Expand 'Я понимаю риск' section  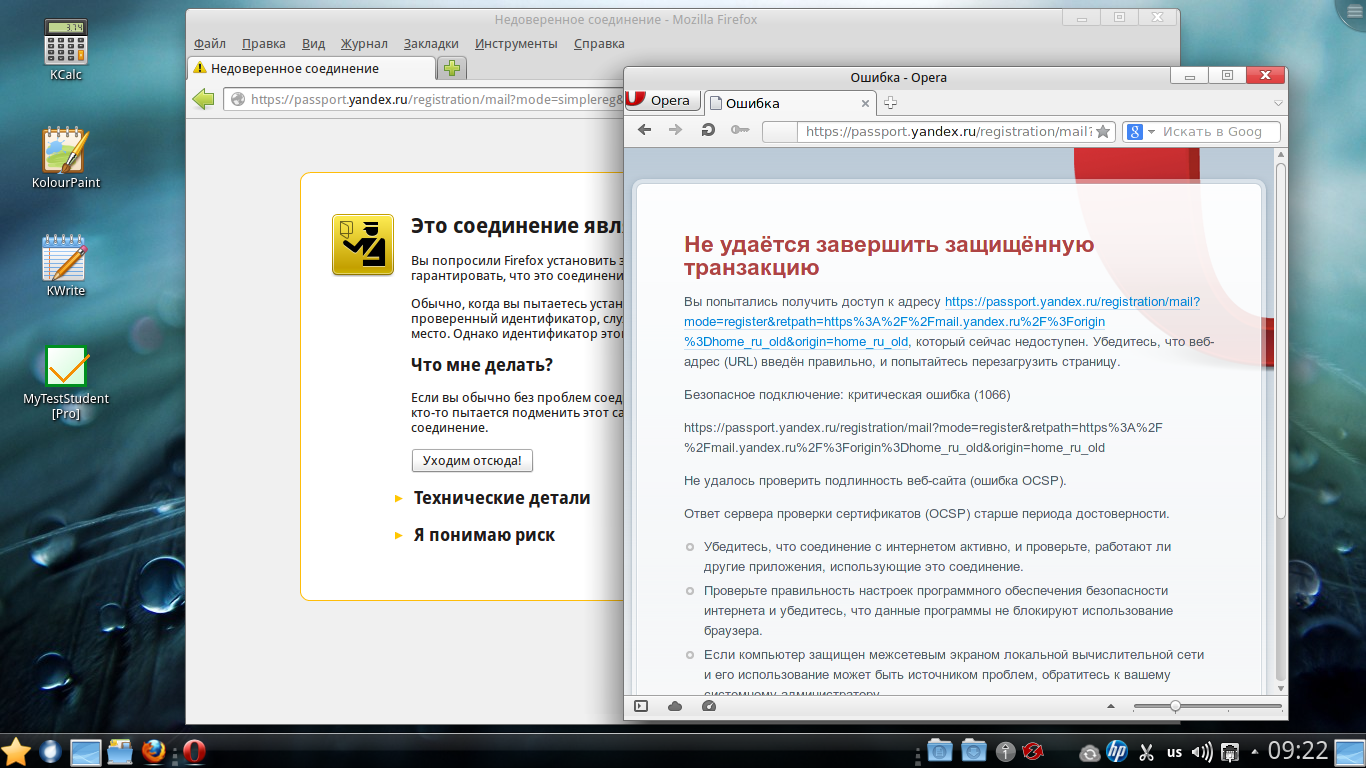(x=484, y=535)
